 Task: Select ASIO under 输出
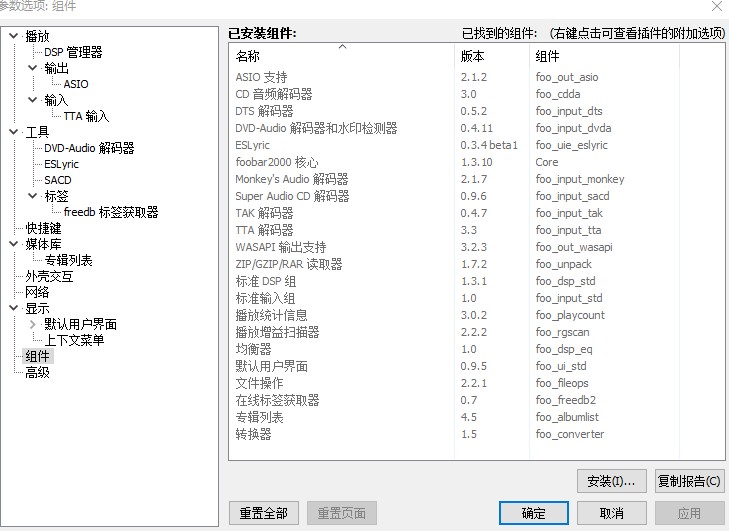pos(76,84)
